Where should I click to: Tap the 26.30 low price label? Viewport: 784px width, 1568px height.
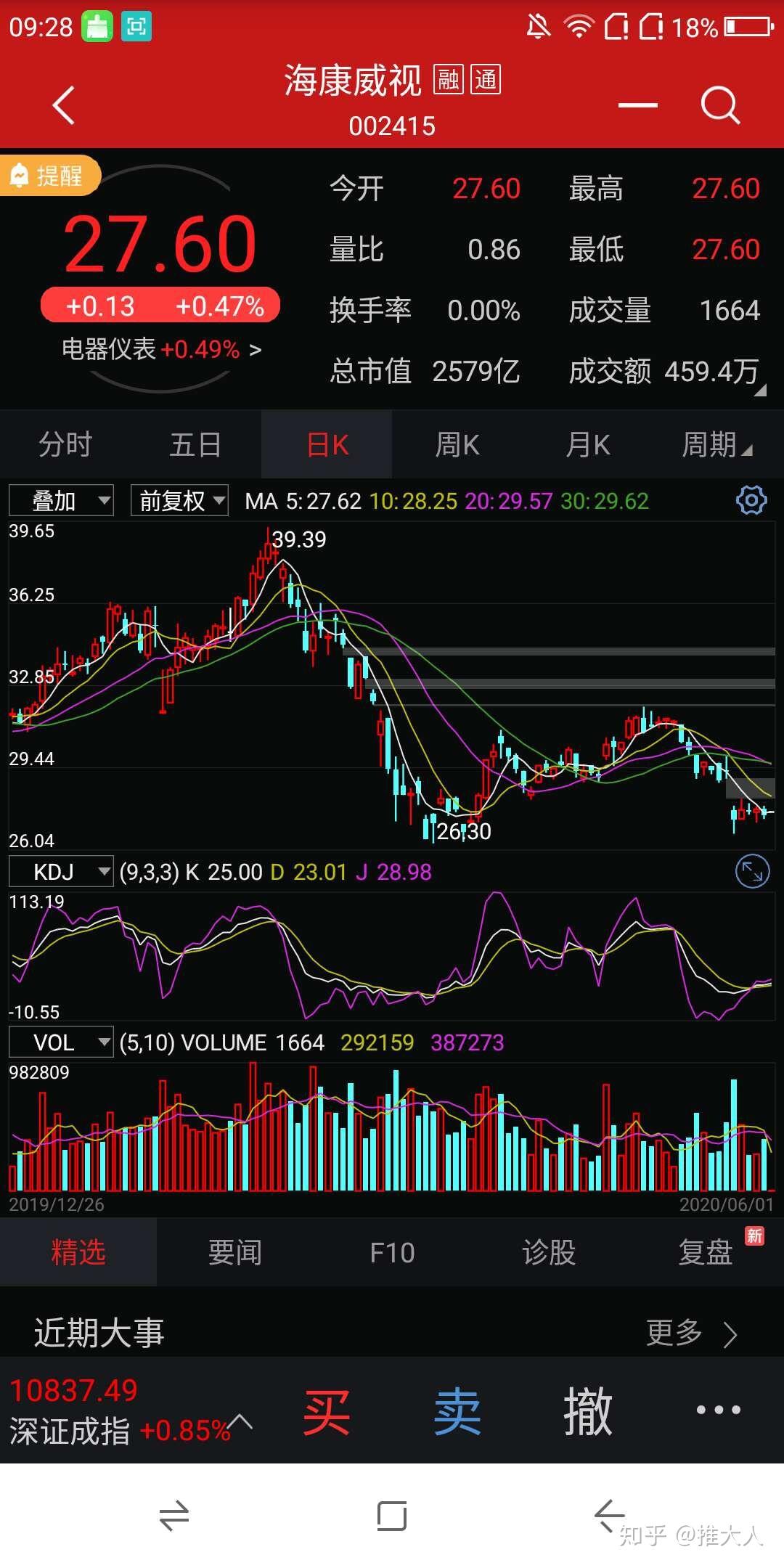(464, 831)
